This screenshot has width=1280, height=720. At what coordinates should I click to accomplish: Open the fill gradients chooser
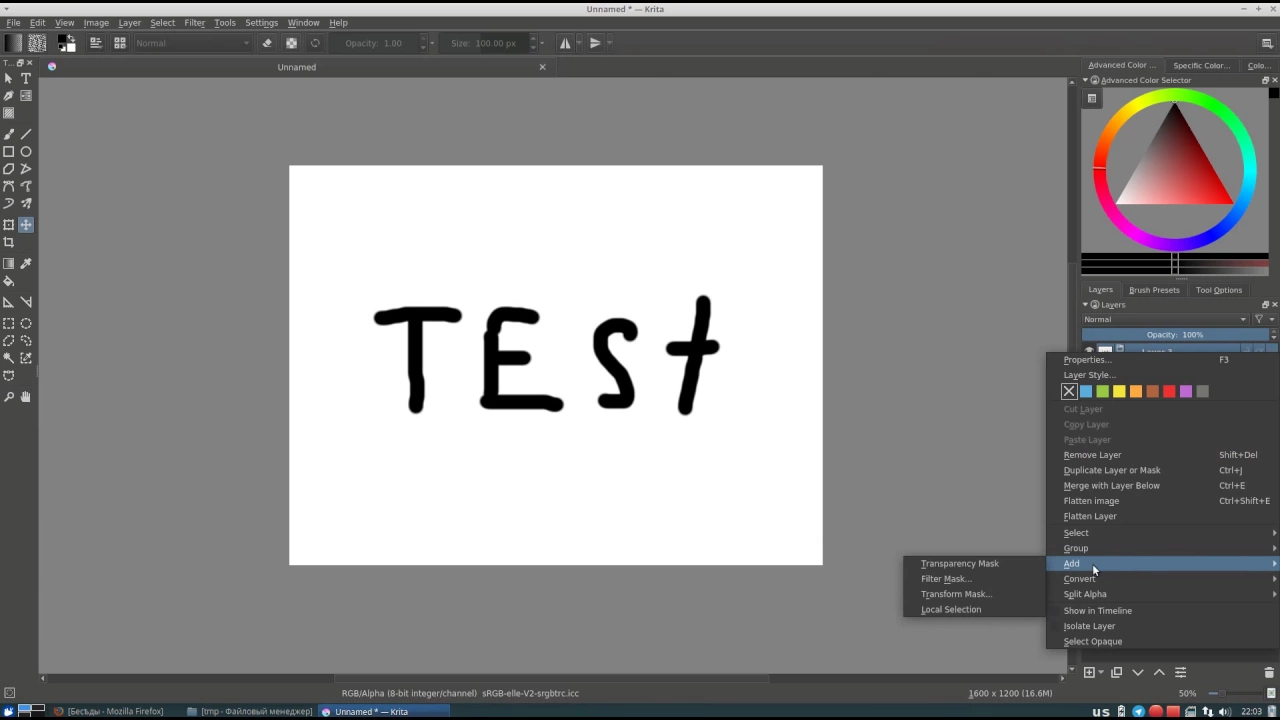[13, 43]
